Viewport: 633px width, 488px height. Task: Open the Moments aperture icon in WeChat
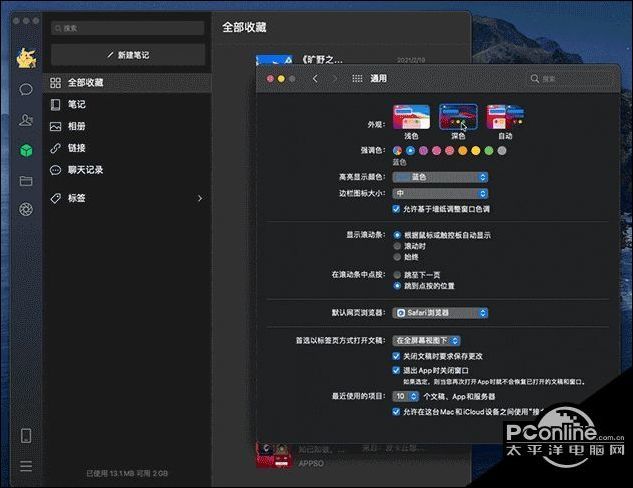point(26,209)
